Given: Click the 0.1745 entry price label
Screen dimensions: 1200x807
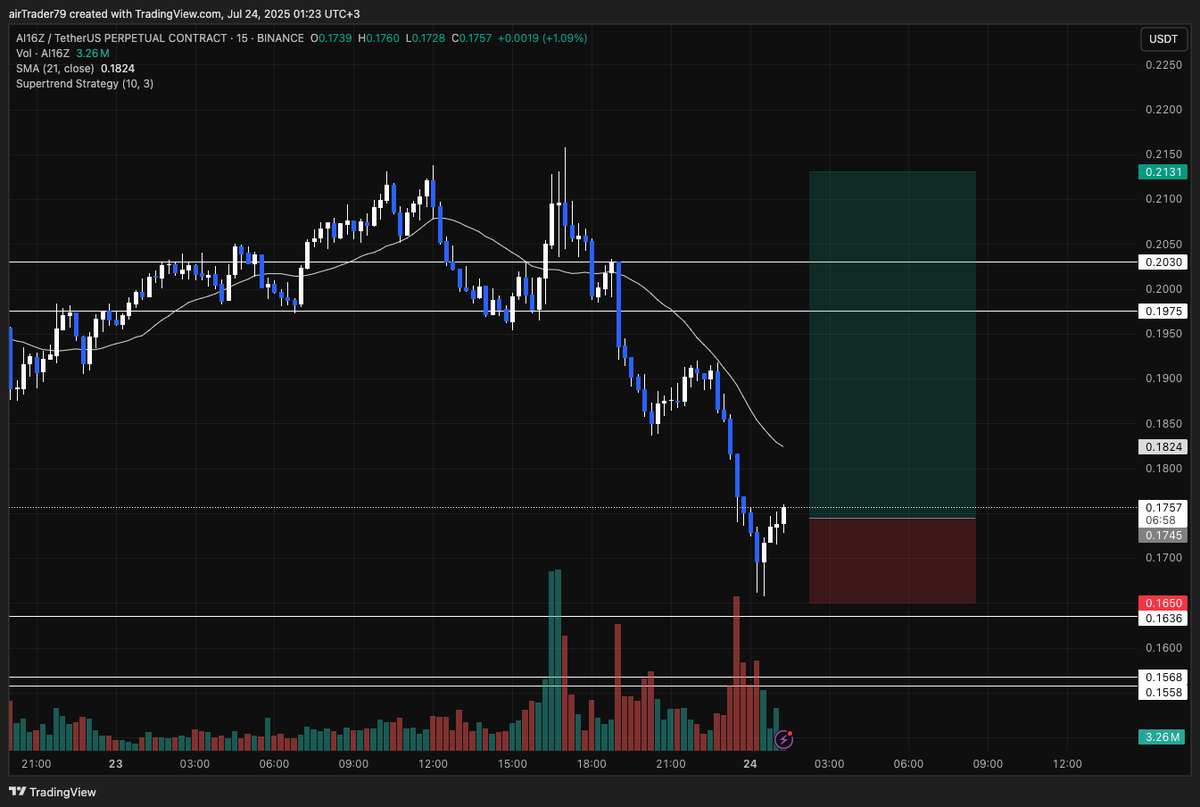Looking at the screenshot, I should pyautogui.click(x=1162, y=536).
